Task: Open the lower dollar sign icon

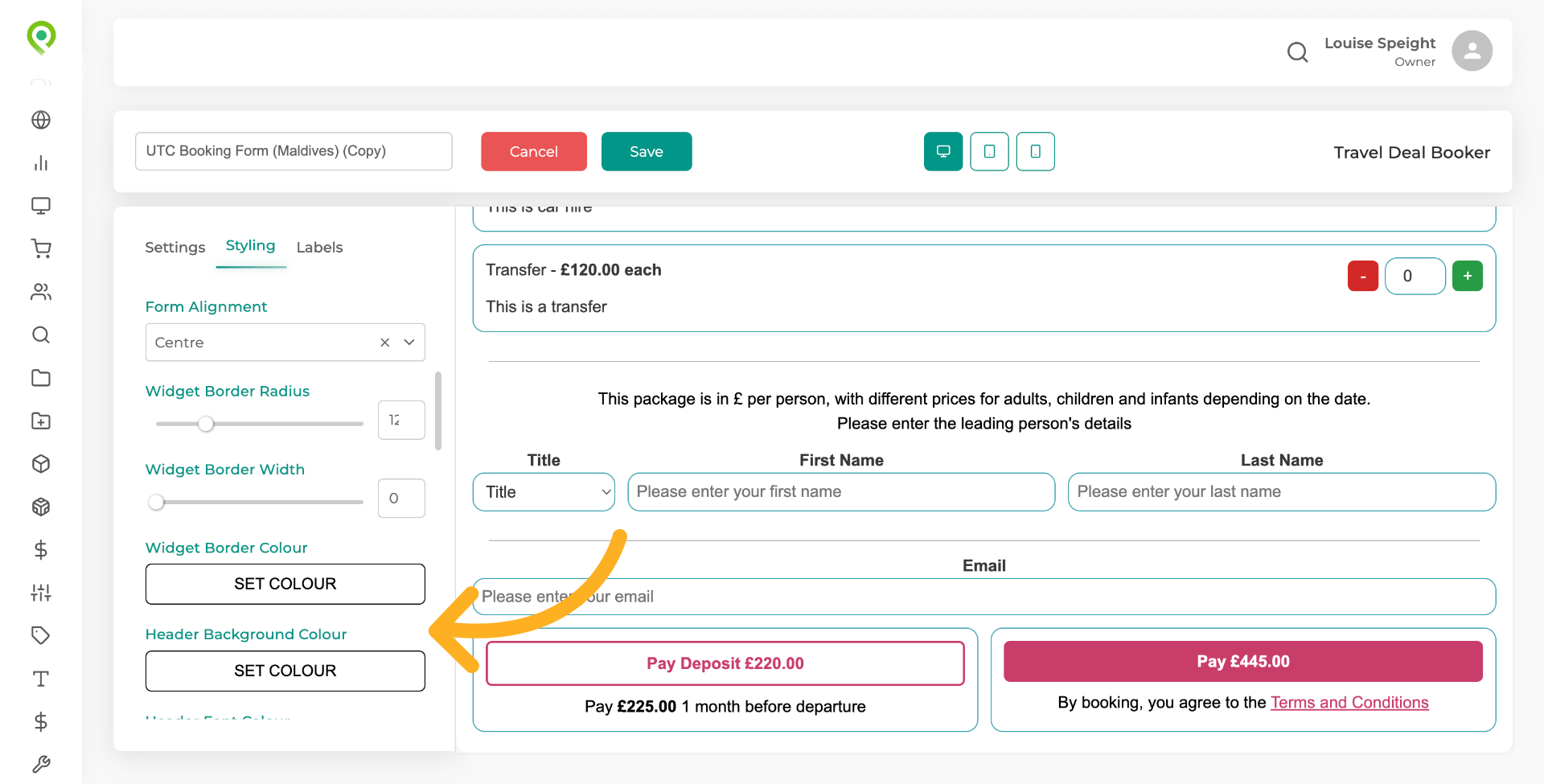Action: click(x=41, y=721)
